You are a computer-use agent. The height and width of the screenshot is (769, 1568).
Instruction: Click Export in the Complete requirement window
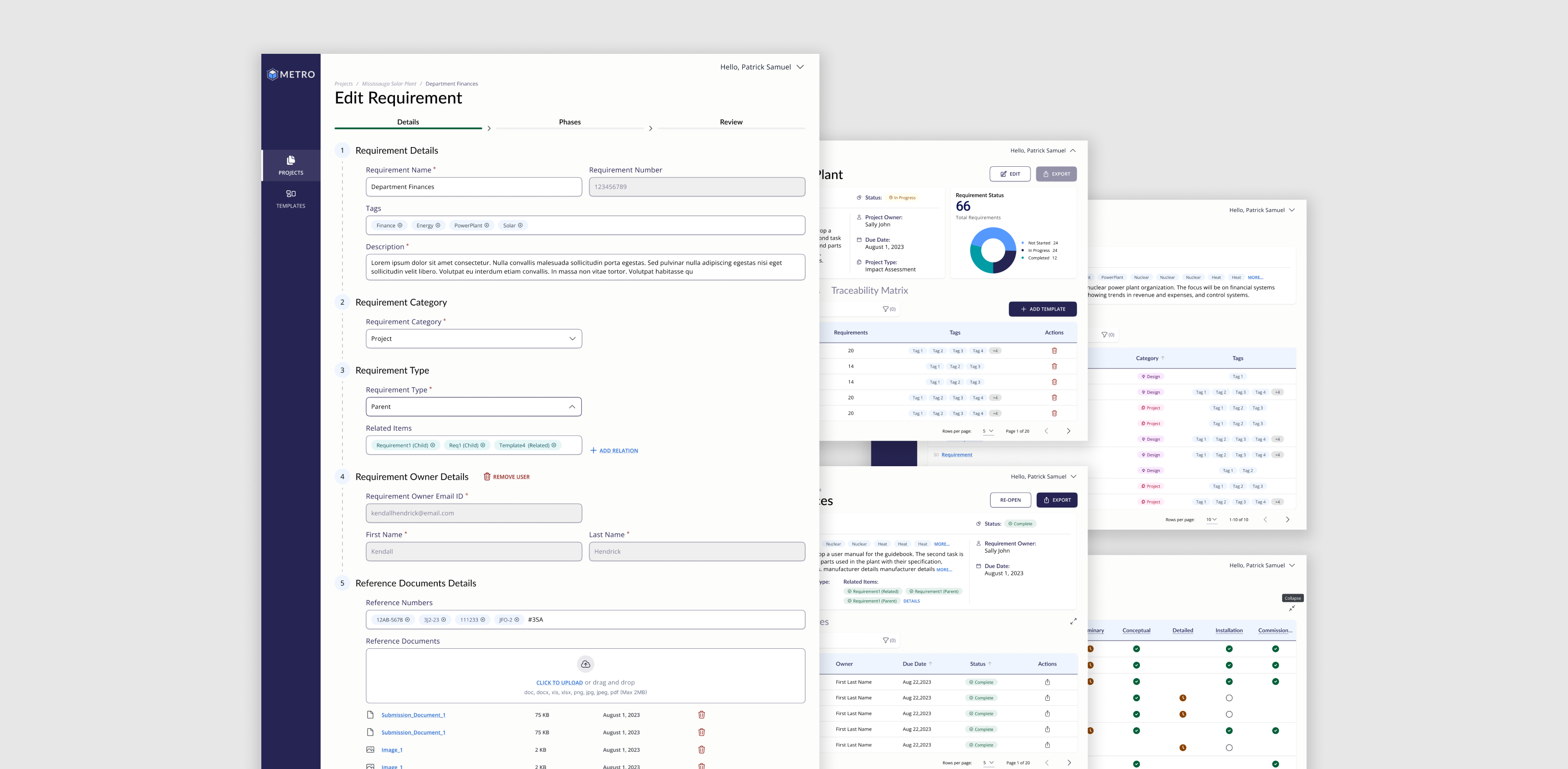(x=1057, y=500)
